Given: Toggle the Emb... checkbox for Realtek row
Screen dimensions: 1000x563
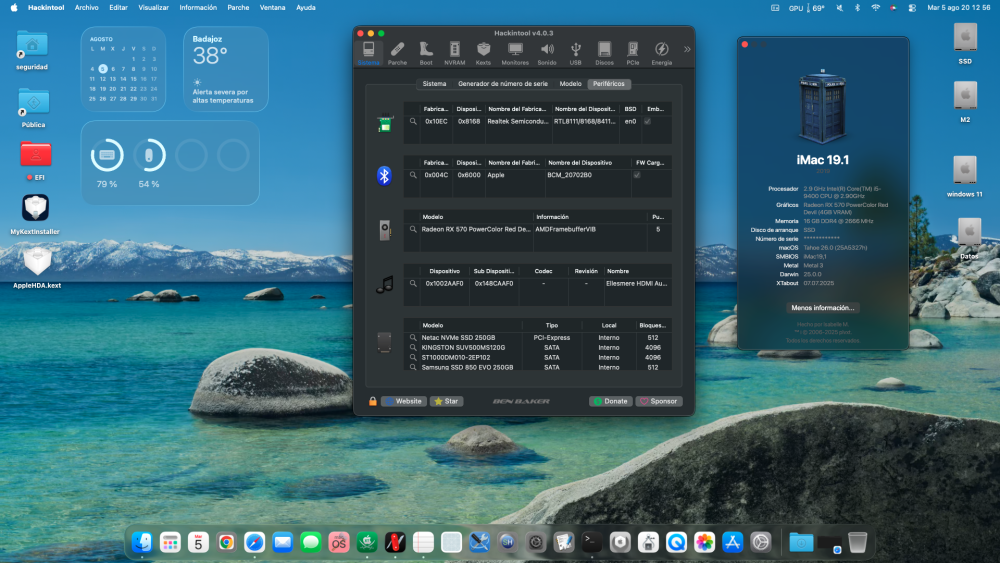Looking at the screenshot, I should tap(647, 121).
